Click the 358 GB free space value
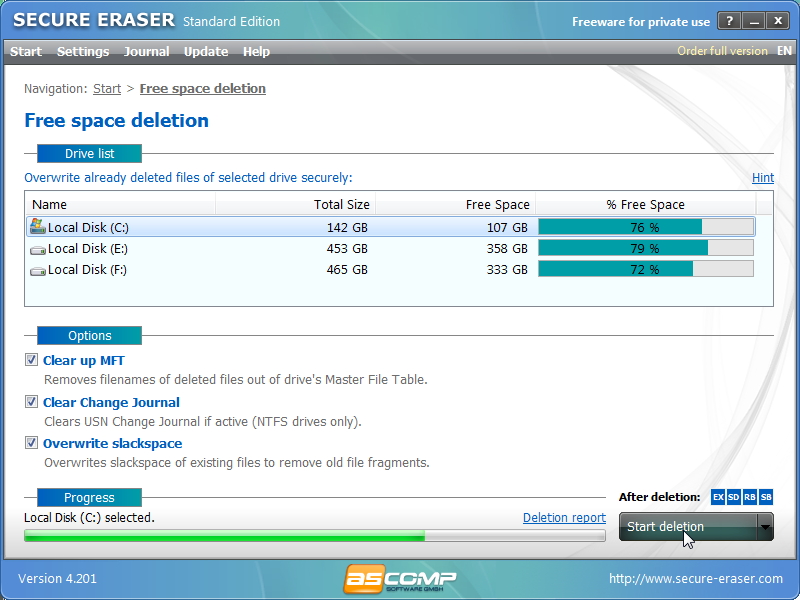 [507, 248]
